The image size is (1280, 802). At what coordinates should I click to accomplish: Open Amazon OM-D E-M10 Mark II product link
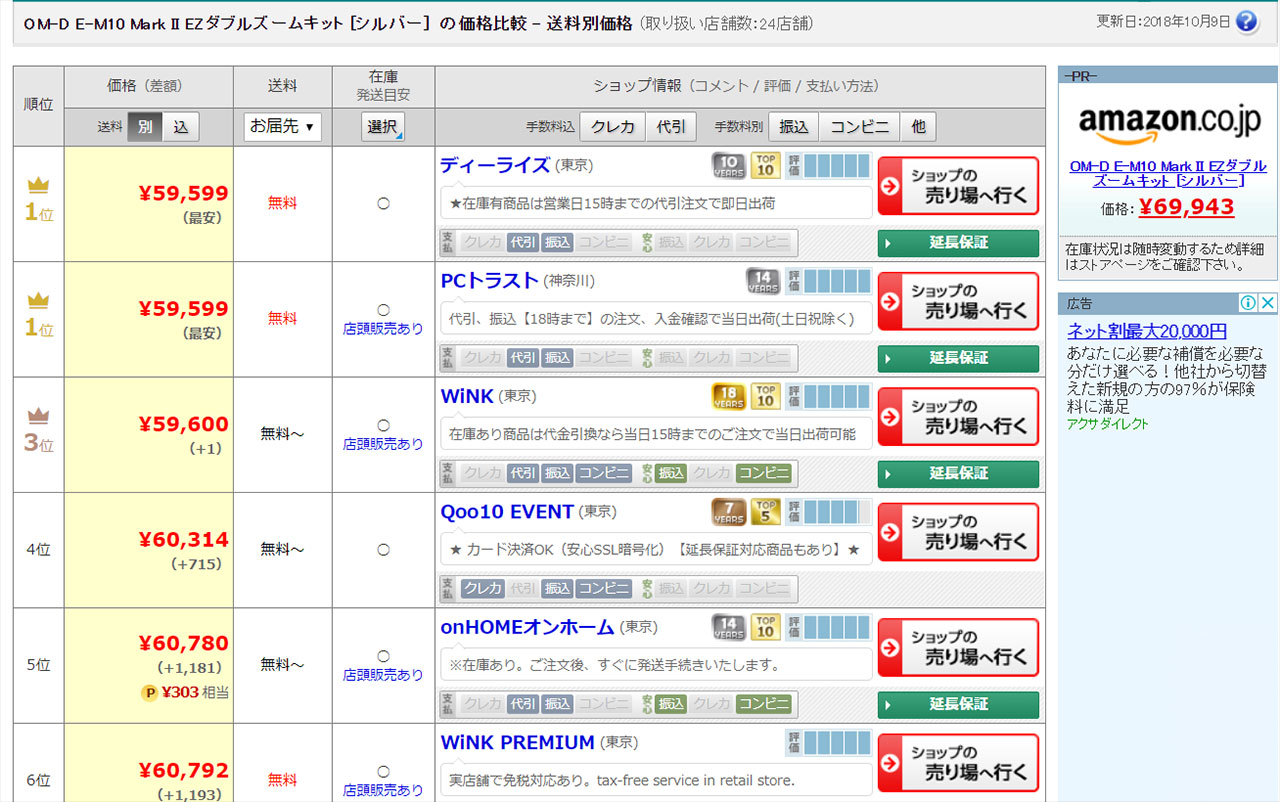[1168, 173]
